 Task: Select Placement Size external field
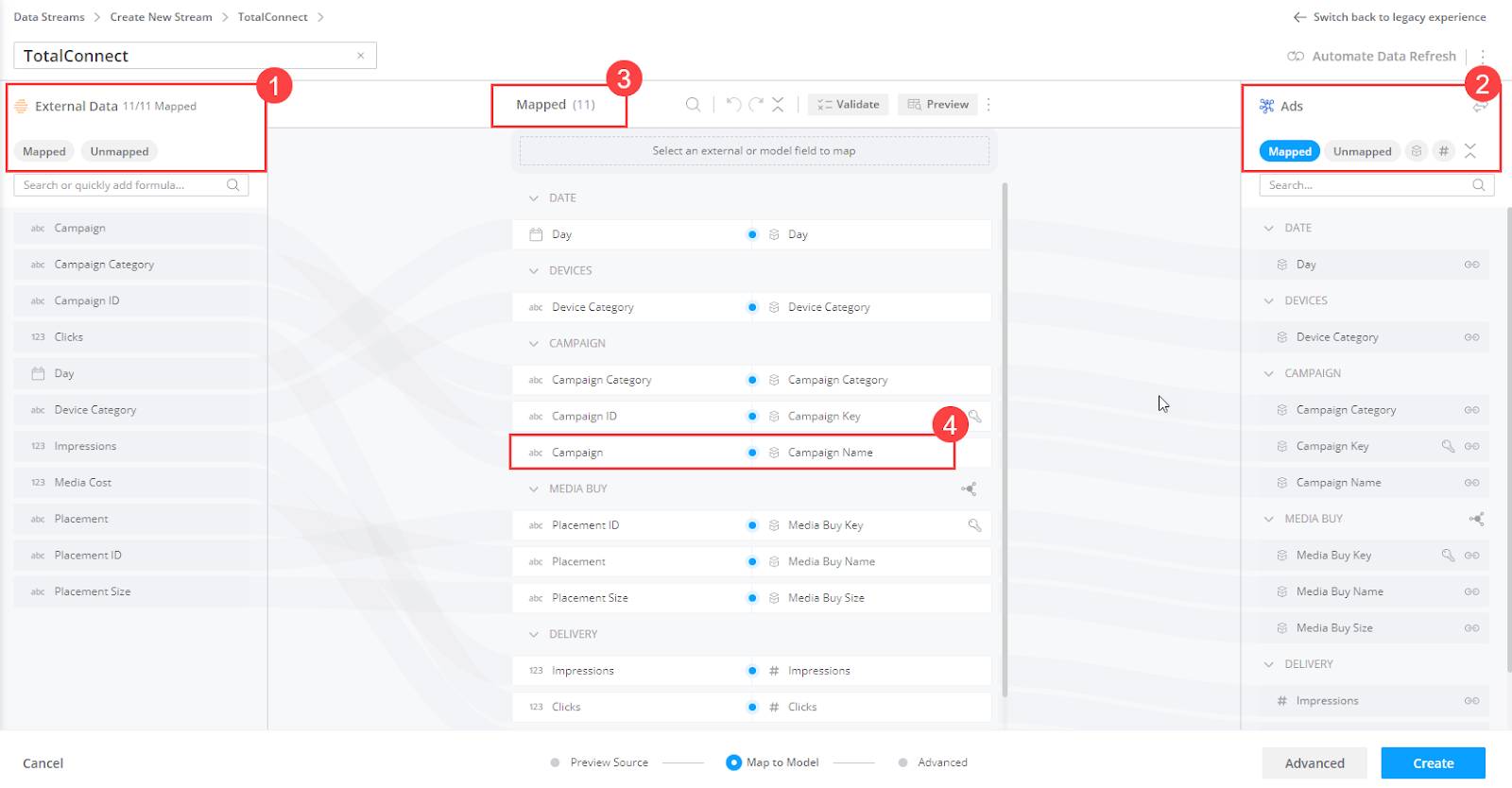(132, 591)
